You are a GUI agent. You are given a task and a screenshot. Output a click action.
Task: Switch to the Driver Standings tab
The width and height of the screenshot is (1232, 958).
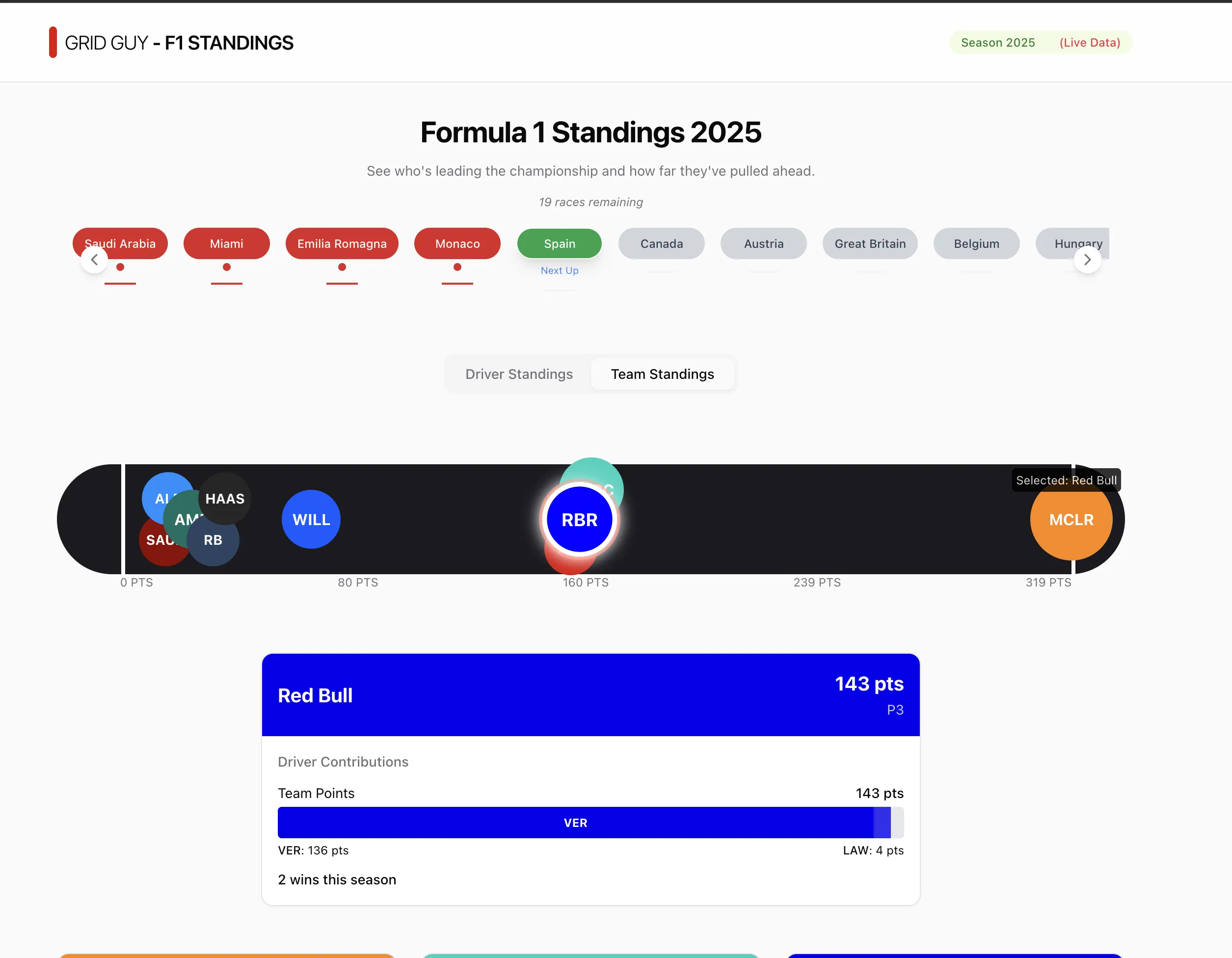[x=519, y=374]
